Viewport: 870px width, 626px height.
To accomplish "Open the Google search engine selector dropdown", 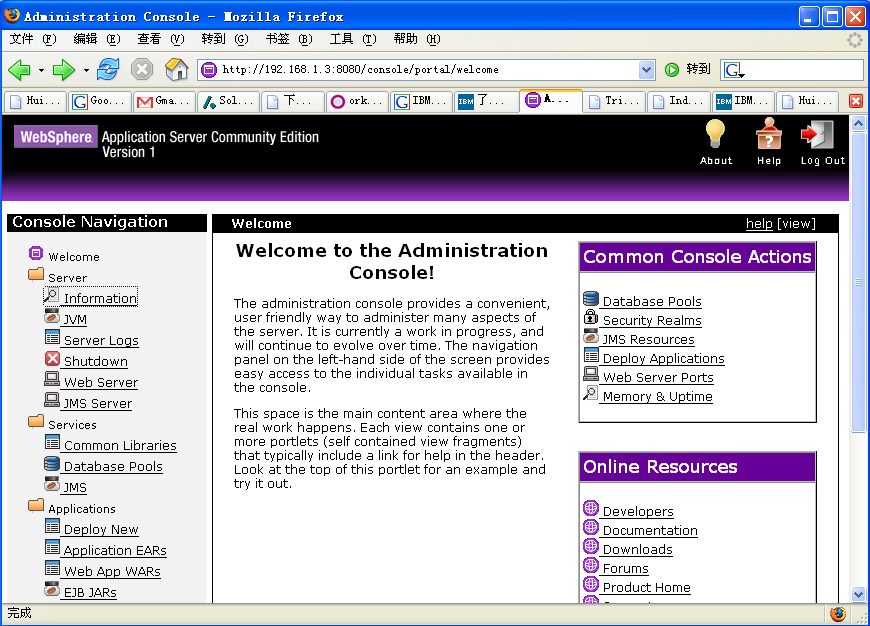I will pyautogui.click(x=734, y=70).
